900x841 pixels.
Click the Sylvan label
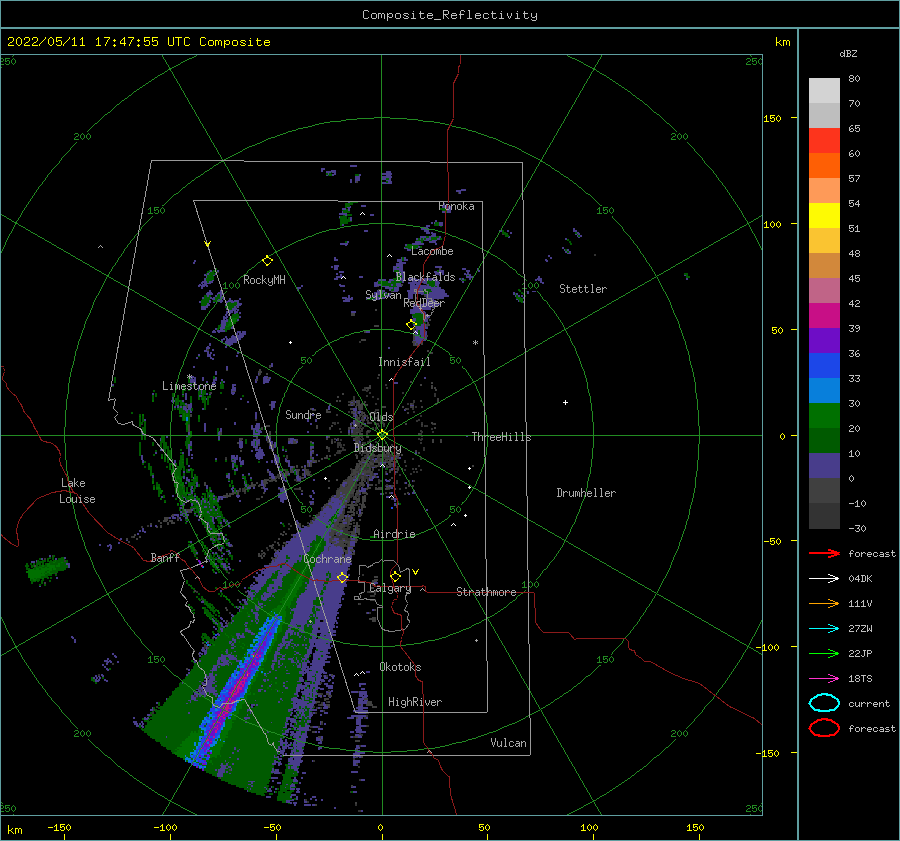[383, 295]
